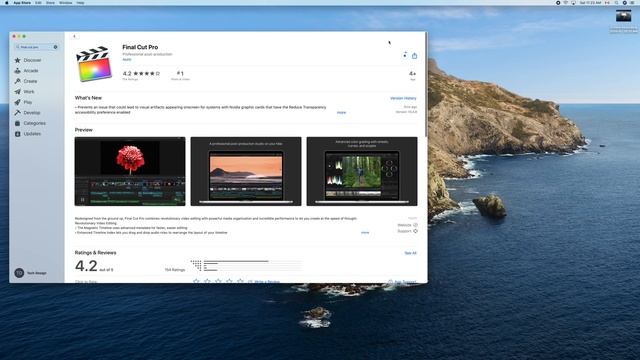This screenshot has width=640, height=360.
Task: Click App Support link at bottom
Action: 402,282
